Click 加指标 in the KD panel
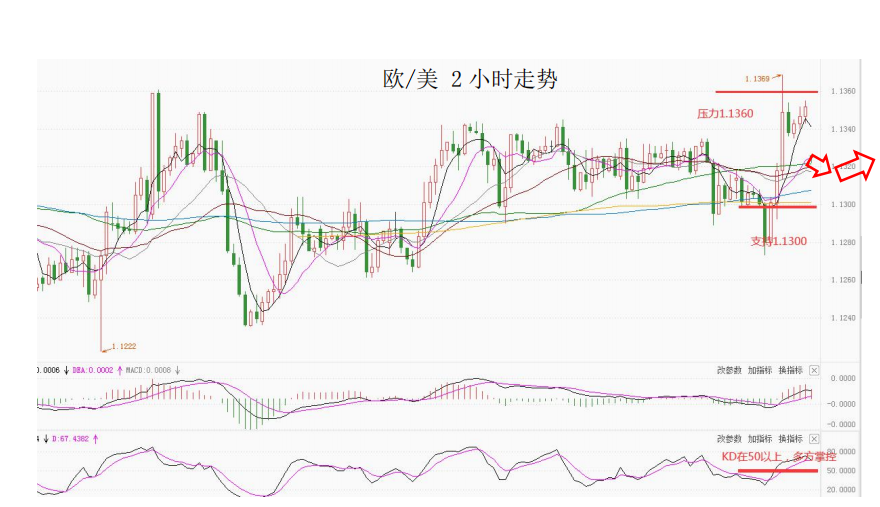The image size is (880, 507). (x=760, y=439)
